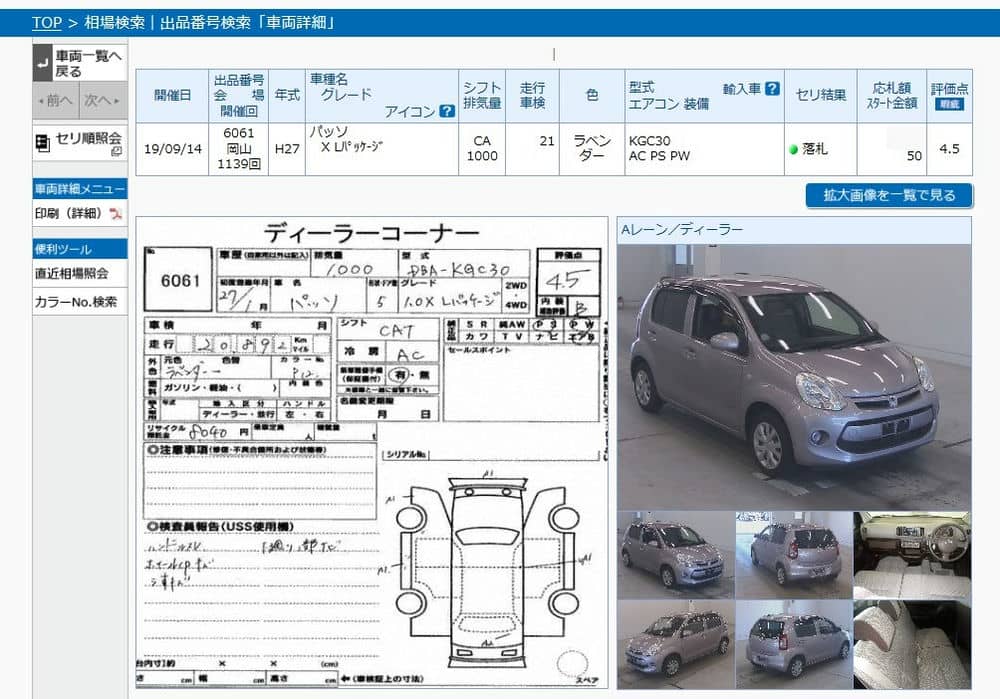The width and height of the screenshot is (1000, 699).
Task: Click the mileage value 21
Action: pos(547,141)
